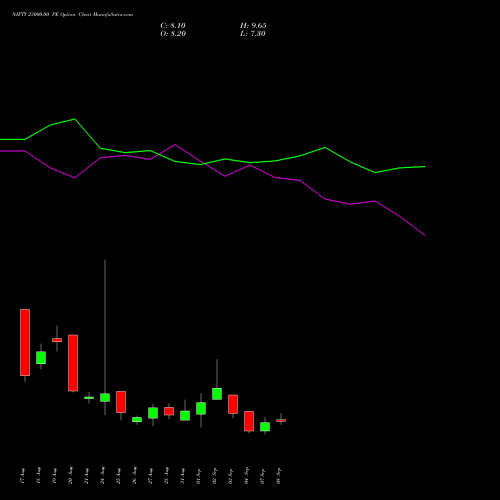Click the red candle for 25 Aug
This screenshot has width=500, height=500.
pos(121,402)
